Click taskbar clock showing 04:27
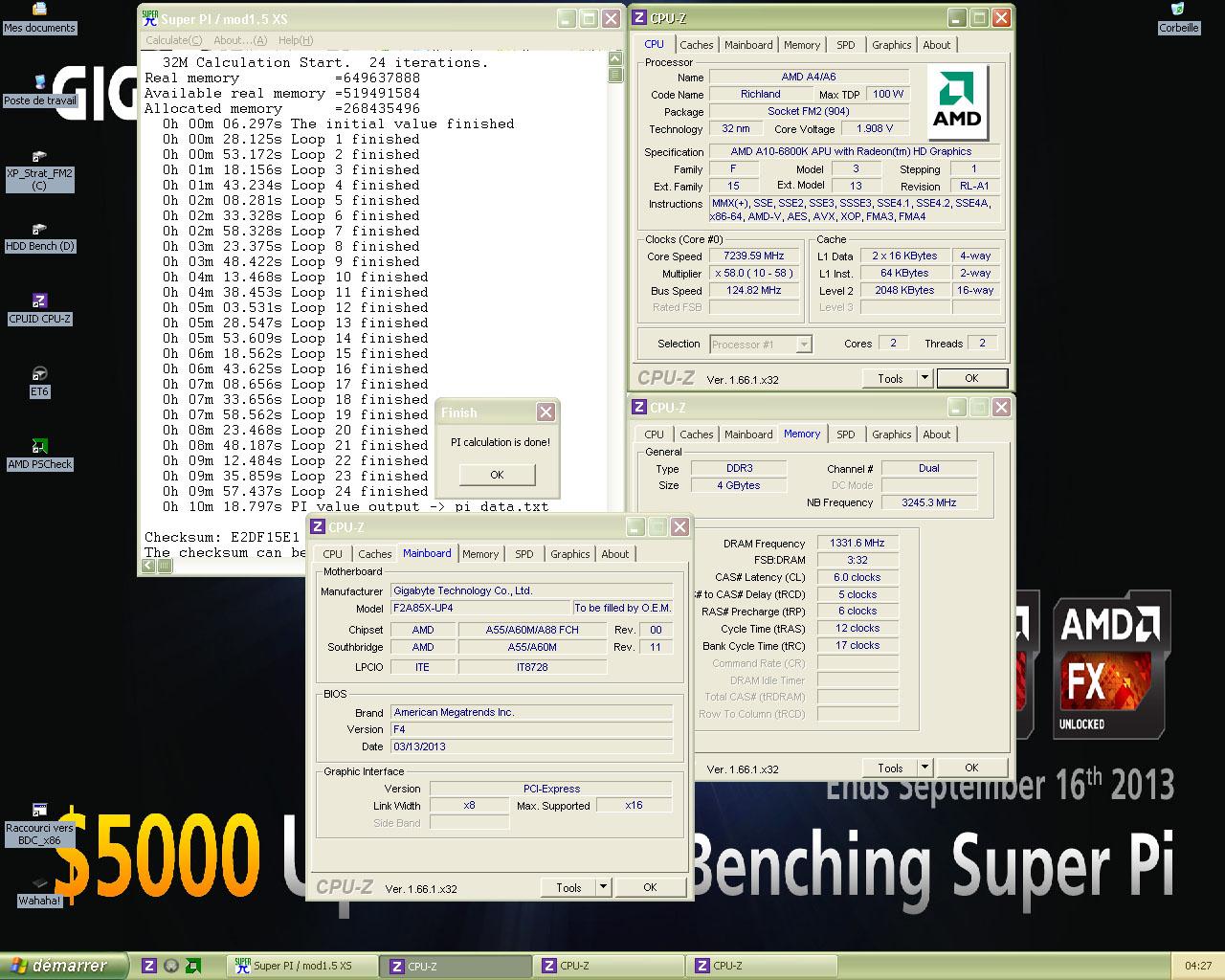This screenshot has height=980, width=1225. tap(1197, 966)
